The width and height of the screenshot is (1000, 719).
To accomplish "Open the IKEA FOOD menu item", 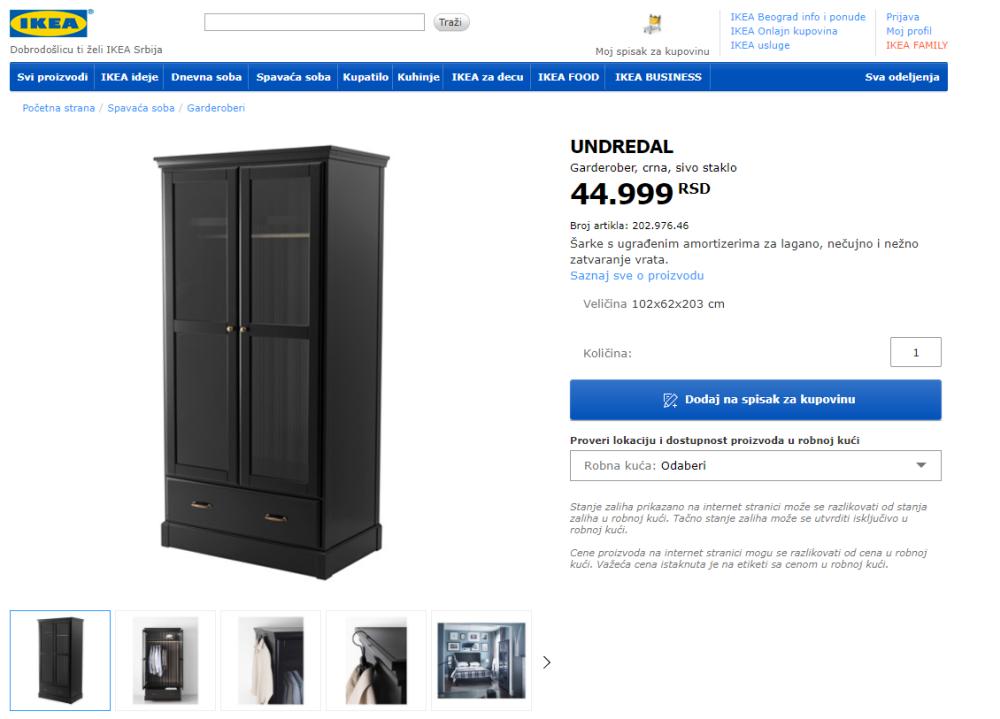I will (x=568, y=77).
